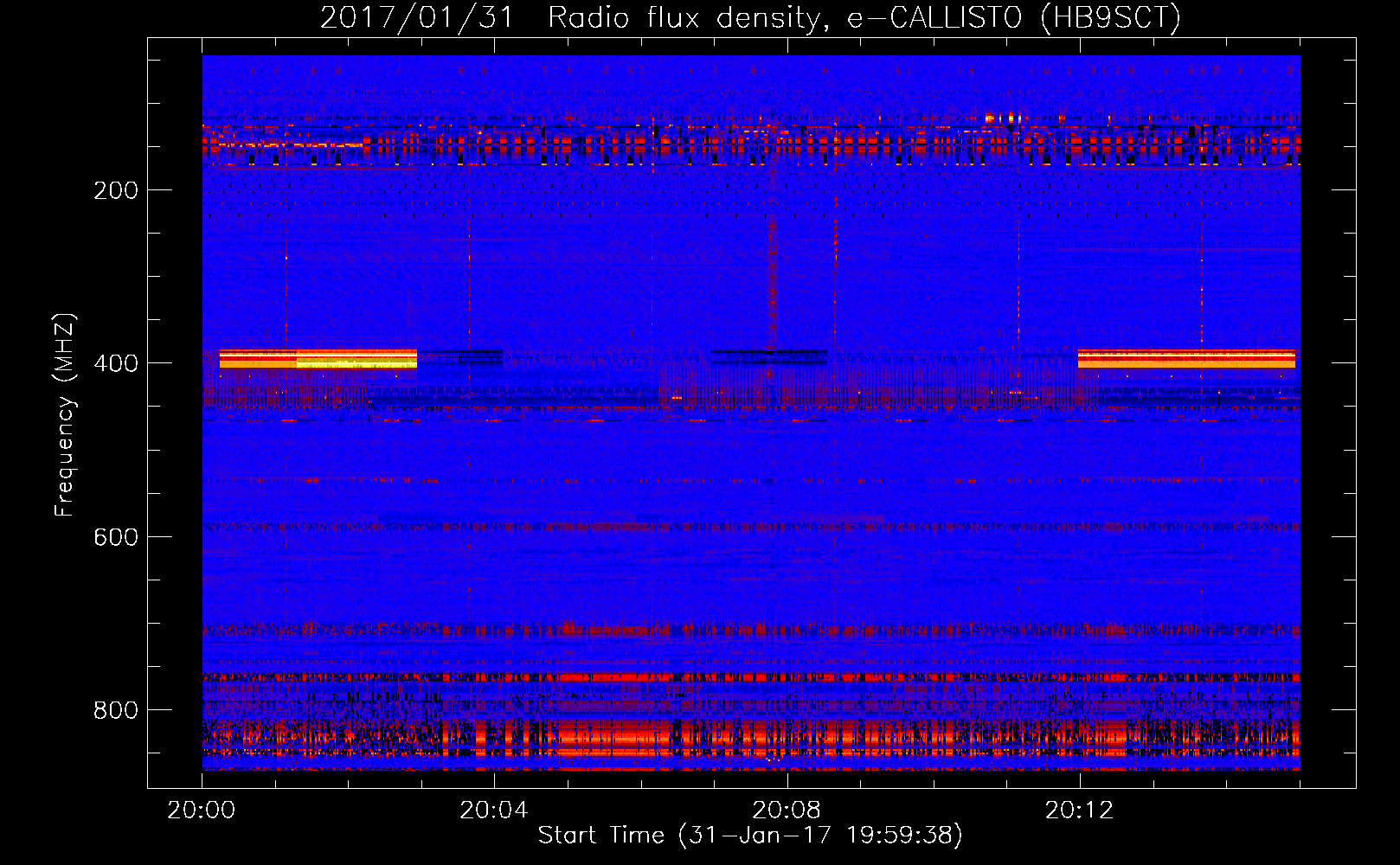Click the "Start Time (31-Jan-17 19:59:38)" x-axis label
Viewport: 1400px width, 865px height.
[750, 835]
